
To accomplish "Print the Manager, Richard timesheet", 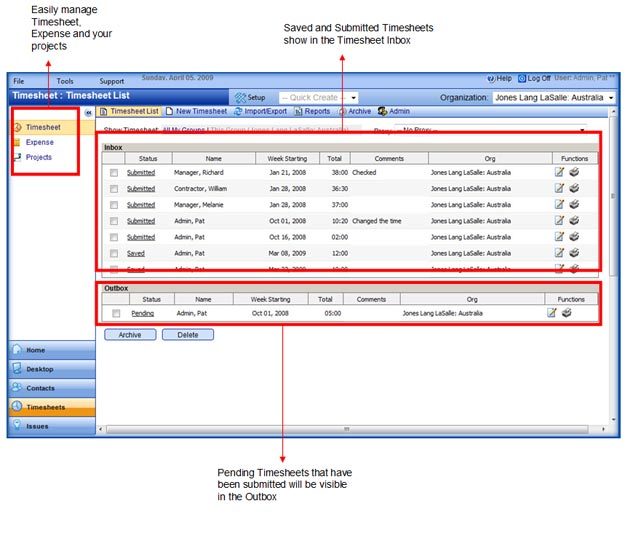I will coord(574,172).
